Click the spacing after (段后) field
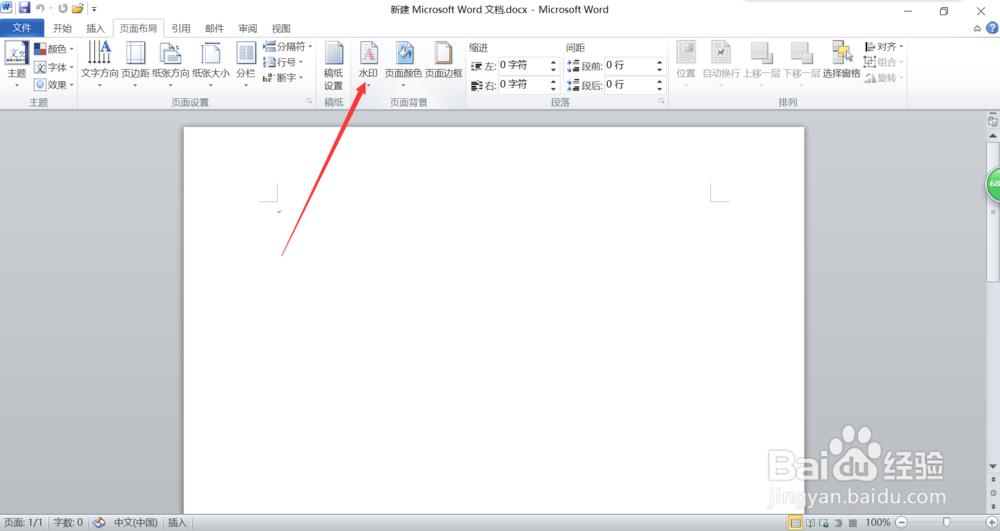 (x=629, y=84)
